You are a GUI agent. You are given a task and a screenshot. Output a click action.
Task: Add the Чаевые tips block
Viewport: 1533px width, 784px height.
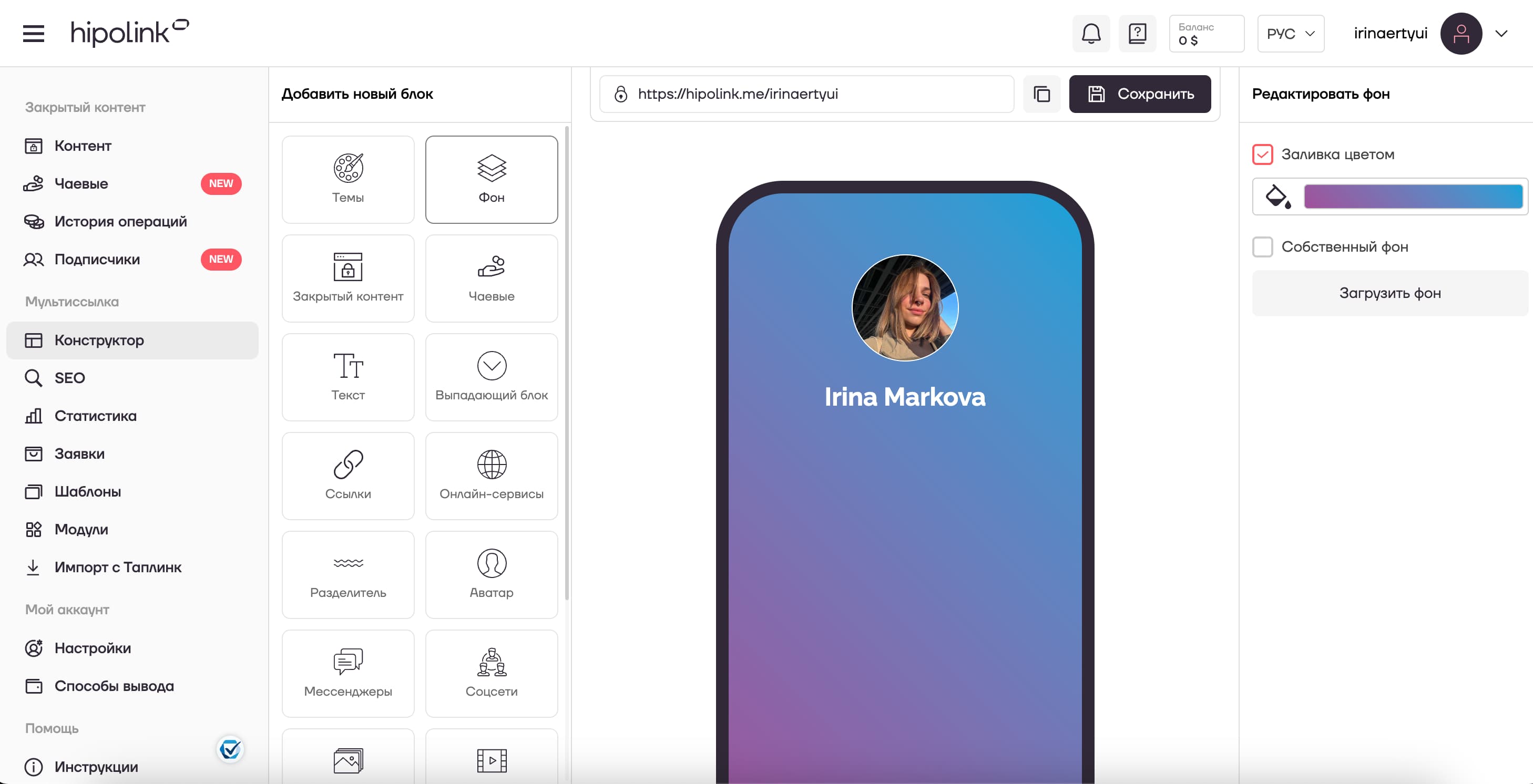[492, 278]
